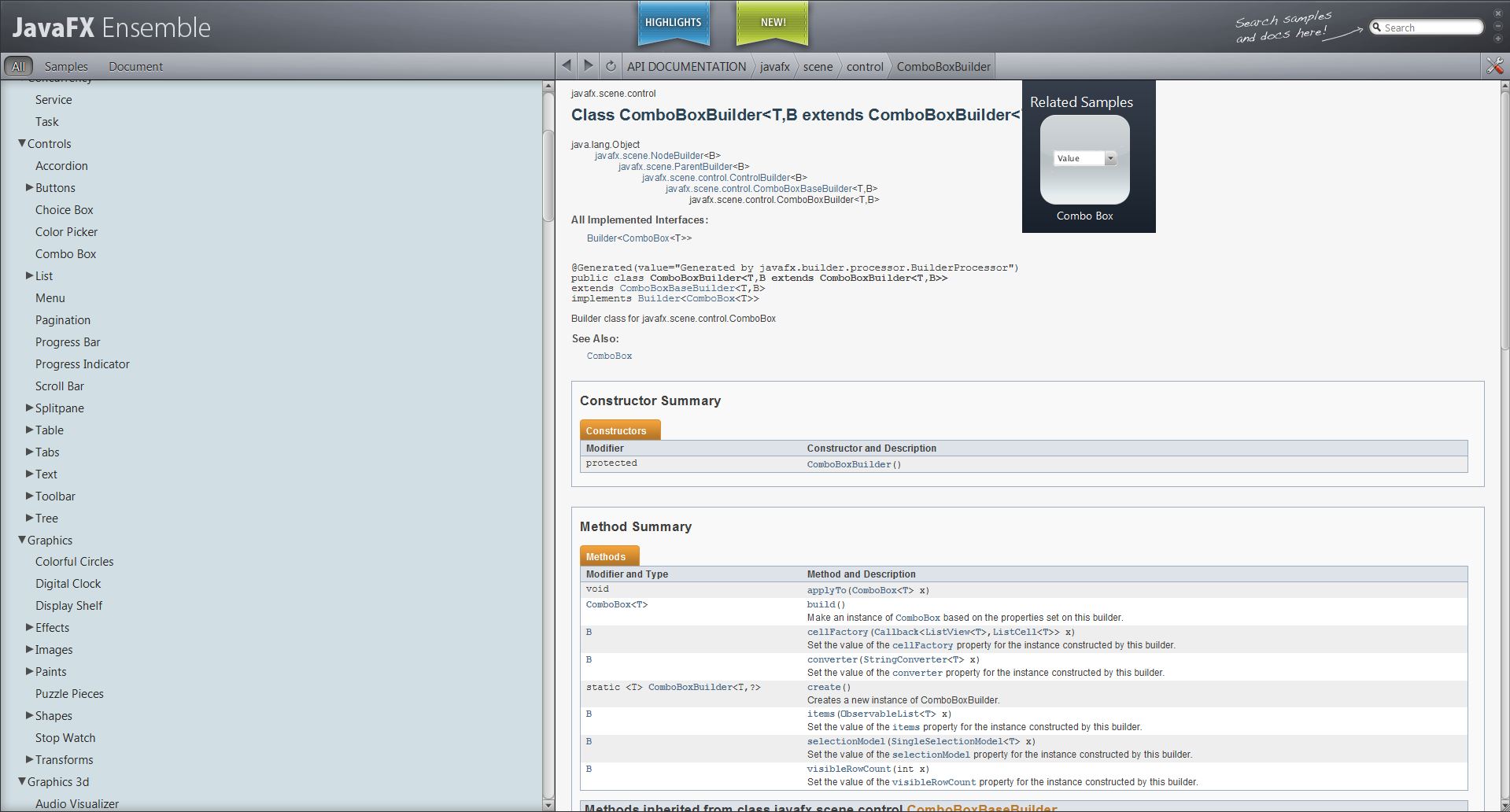
Task: Open the ComboBox See Also link
Action: click(609, 356)
